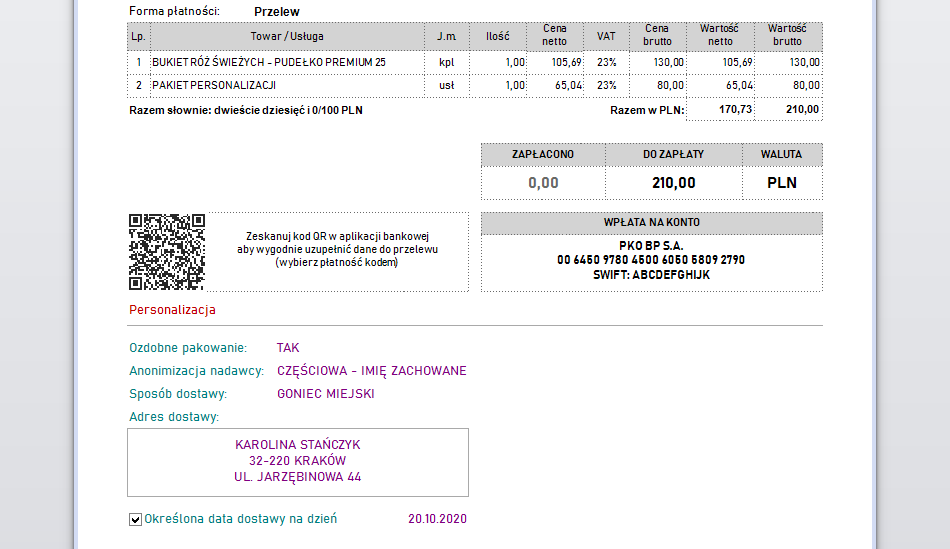Click the 'Wartość brutto' column header
The image size is (950, 549).
[x=787, y=36]
